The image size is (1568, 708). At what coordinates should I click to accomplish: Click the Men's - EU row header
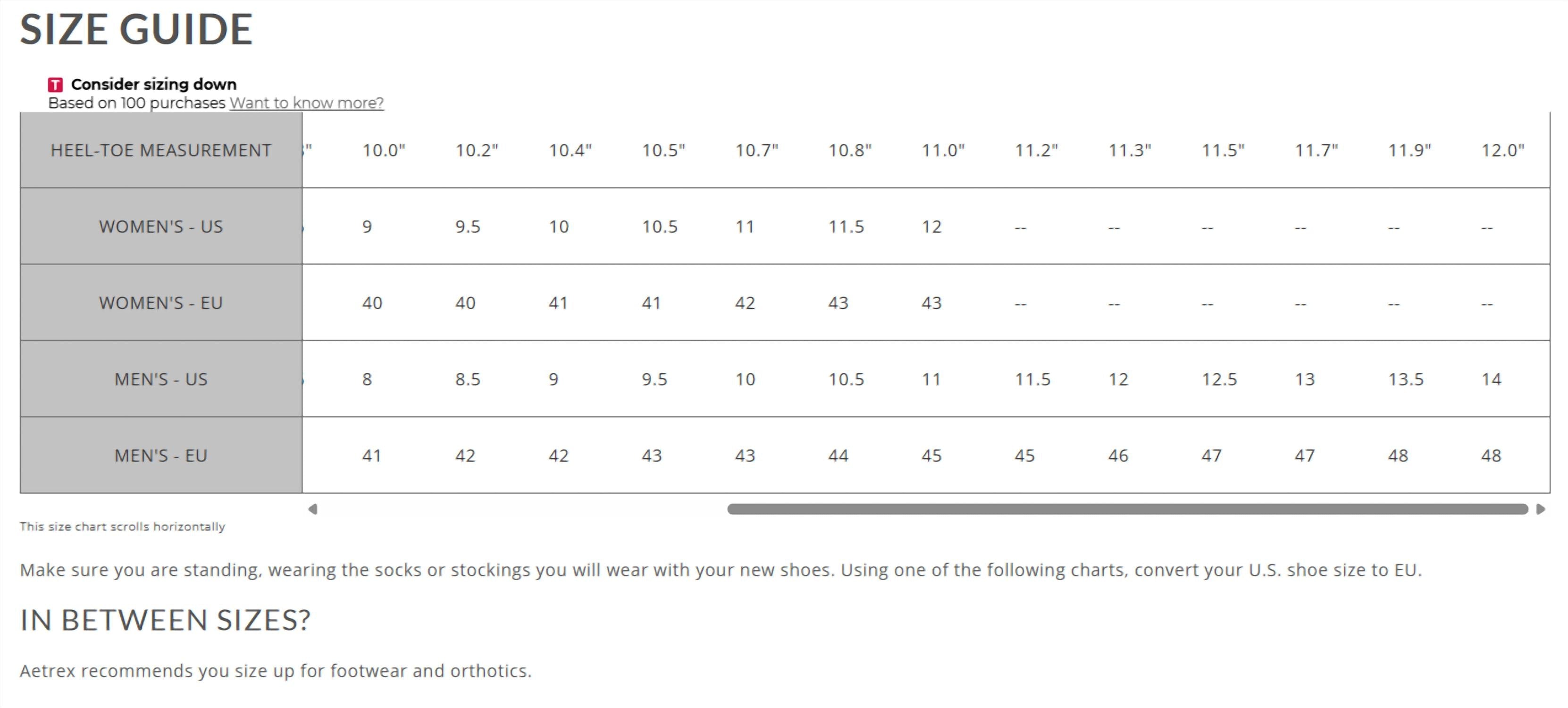(161, 455)
